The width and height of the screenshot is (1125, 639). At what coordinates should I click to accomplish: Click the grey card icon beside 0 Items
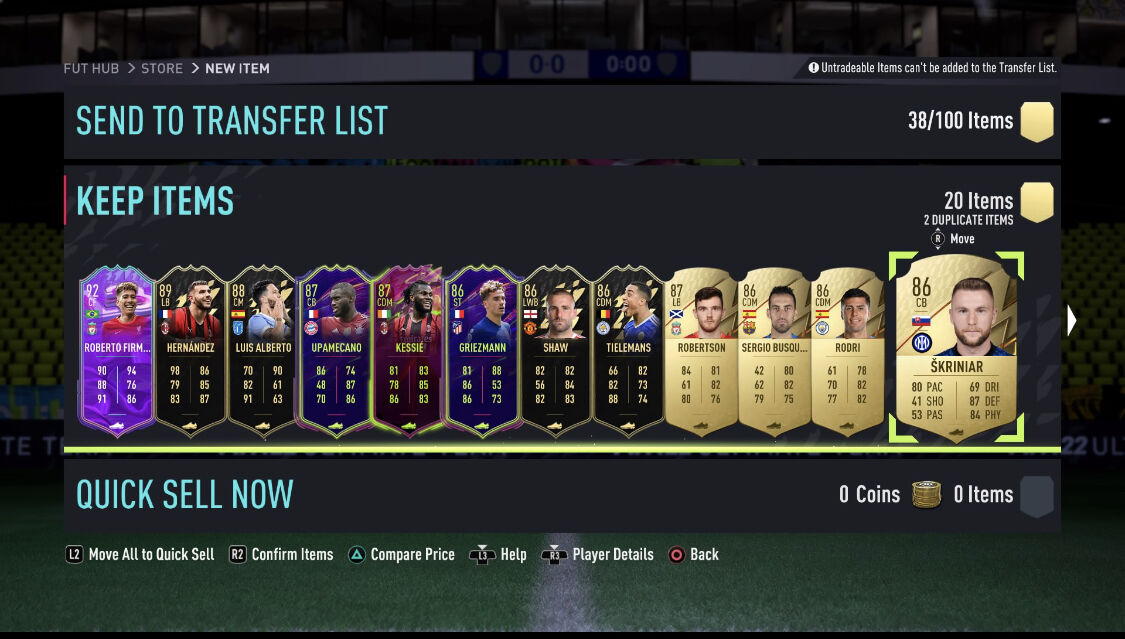coord(1037,496)
